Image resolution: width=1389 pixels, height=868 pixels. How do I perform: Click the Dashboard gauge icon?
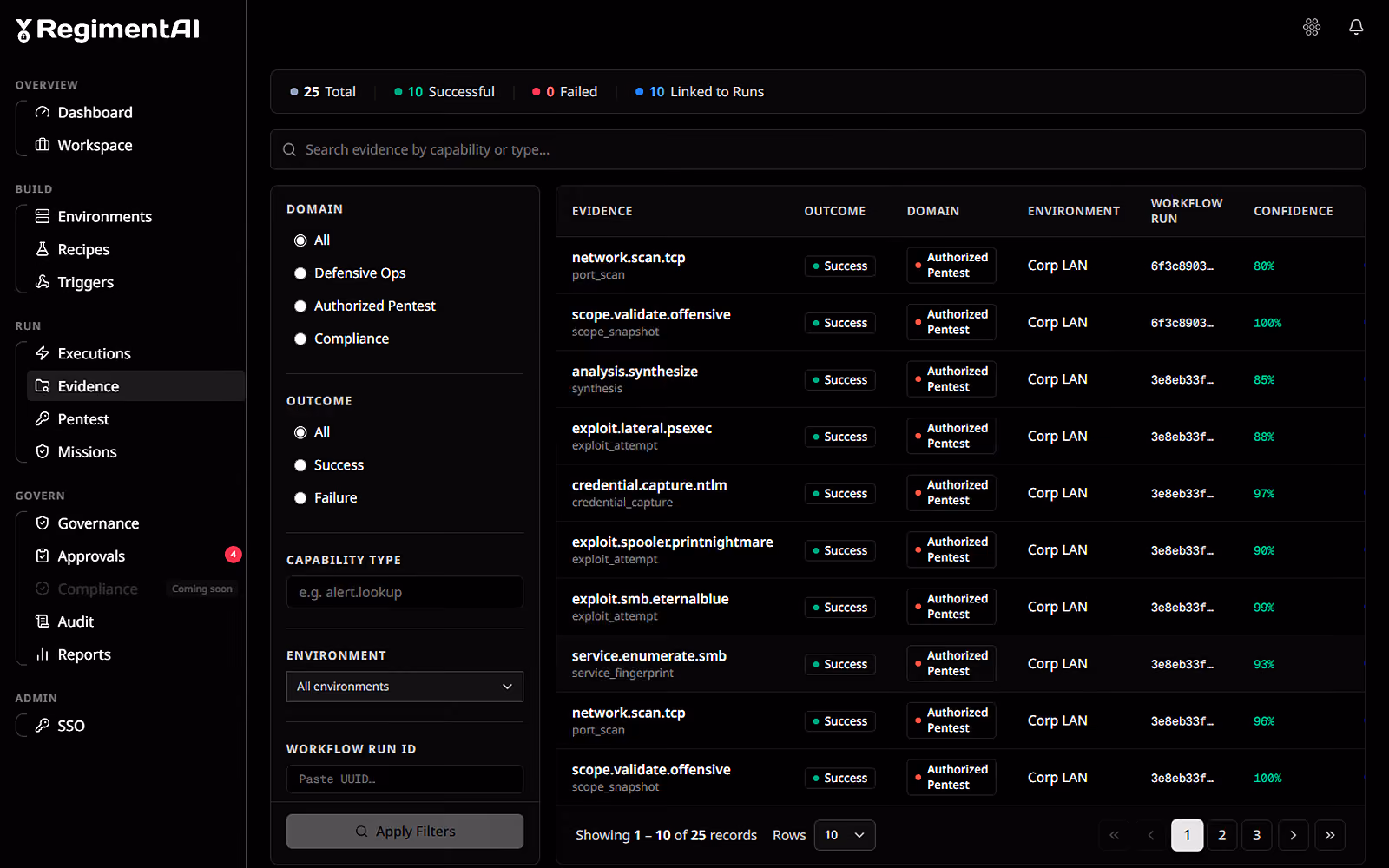coord(42,112)
